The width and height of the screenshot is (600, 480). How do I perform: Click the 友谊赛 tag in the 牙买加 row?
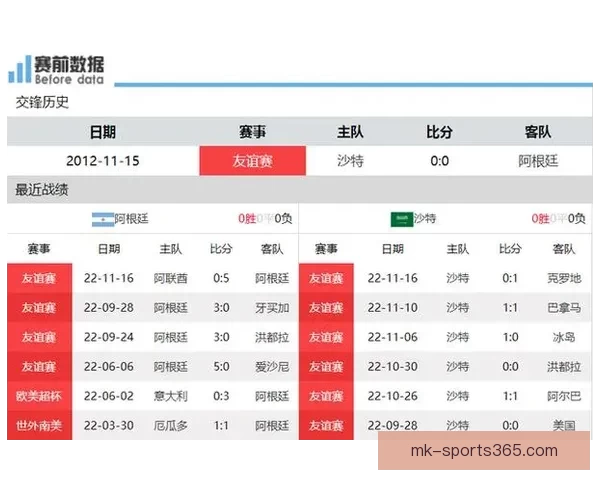39,308
